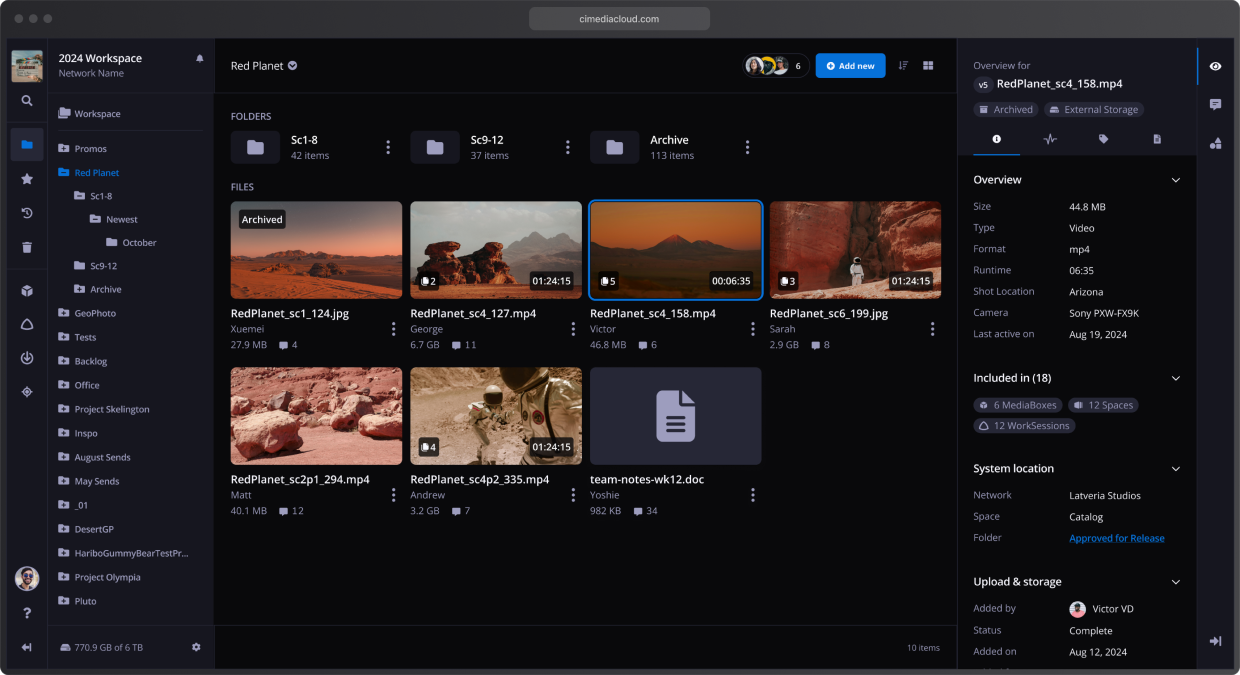
Task: Select the activity waveform tab
Action: pyautogui.click(x=1050, y=139)
